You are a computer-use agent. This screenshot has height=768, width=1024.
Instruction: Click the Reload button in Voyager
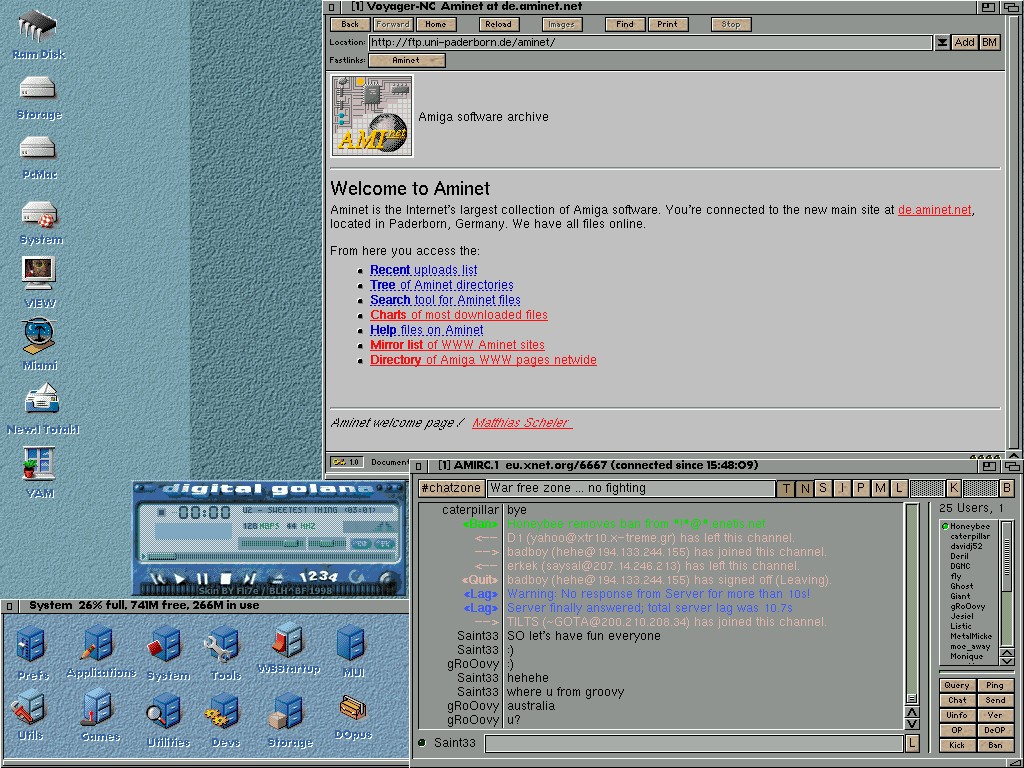498,24
